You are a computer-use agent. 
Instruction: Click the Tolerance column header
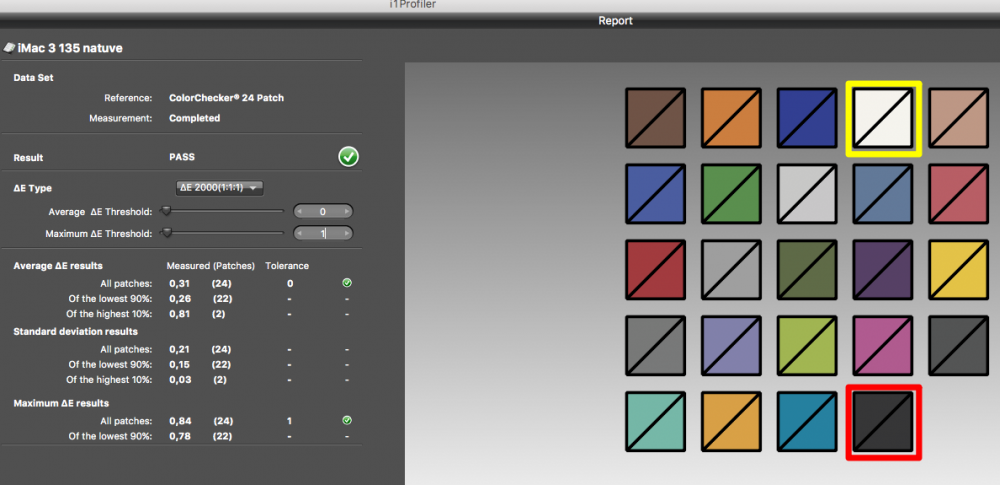(x=287, y=265)
